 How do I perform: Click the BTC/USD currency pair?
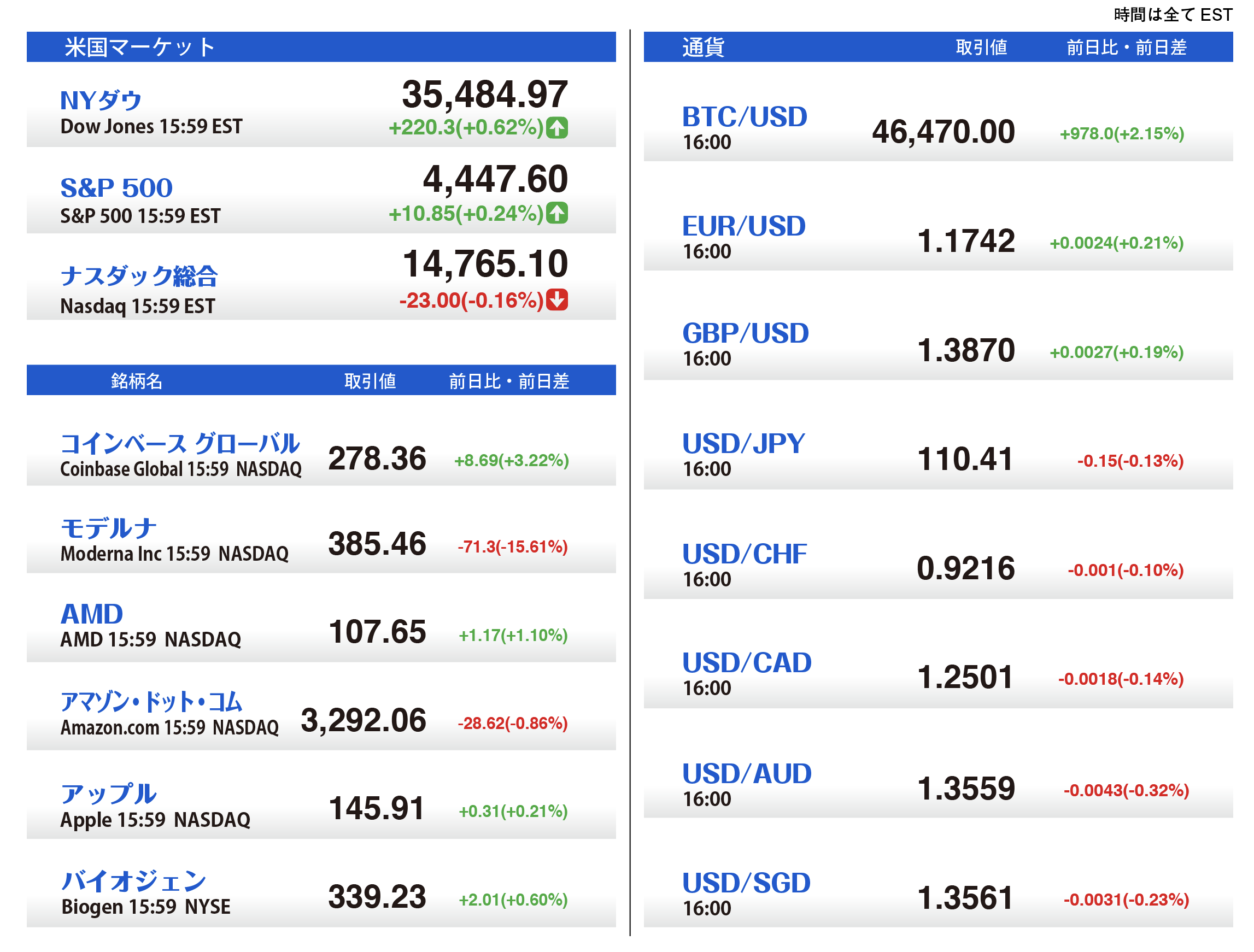[745, 117]
